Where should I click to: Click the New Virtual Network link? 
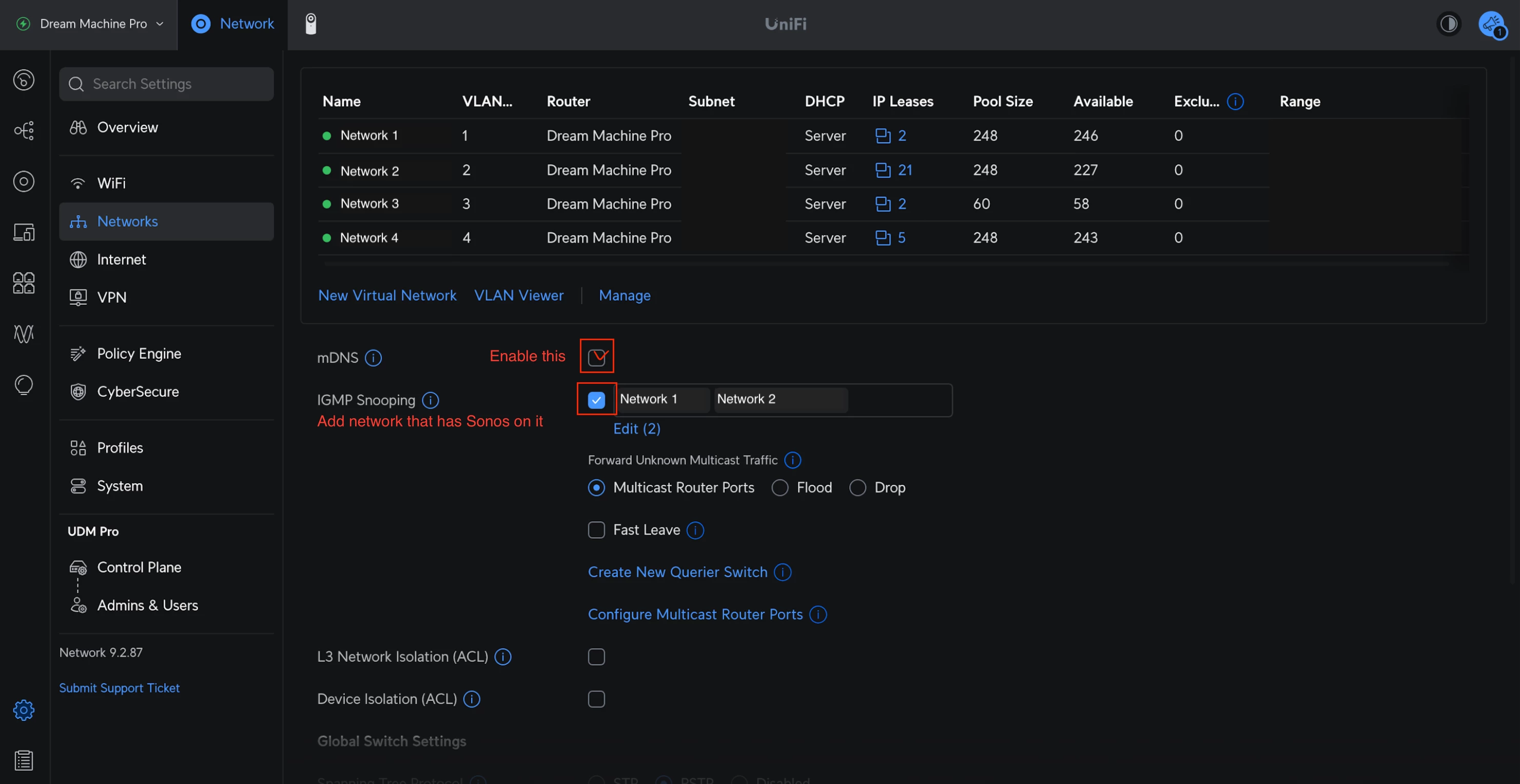coord(387,295)
